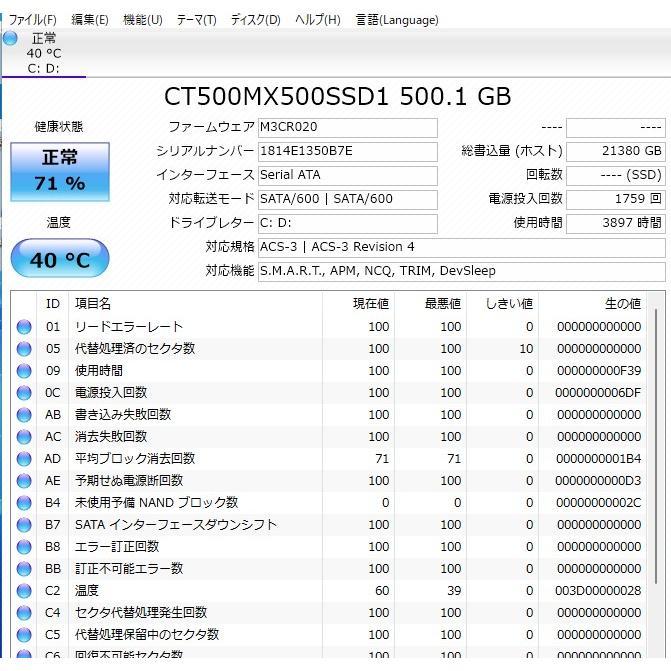
Task: Click the blank field right of ファームウェア row
Action: coord(616,128)
